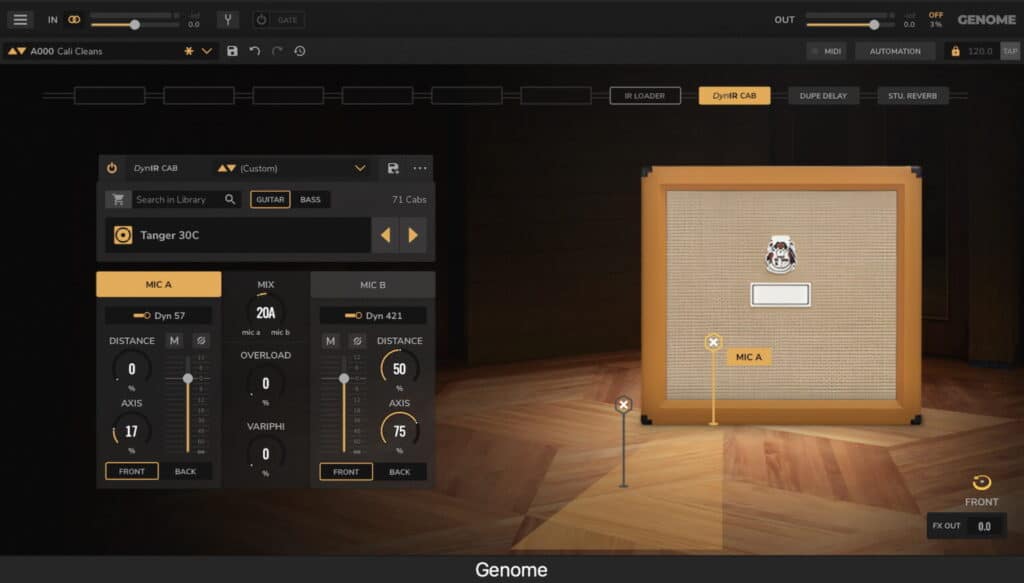Viewport: 1024px width, 583px height.
Task: Open the hamburger main menu
Action: (x=20, y=20)
